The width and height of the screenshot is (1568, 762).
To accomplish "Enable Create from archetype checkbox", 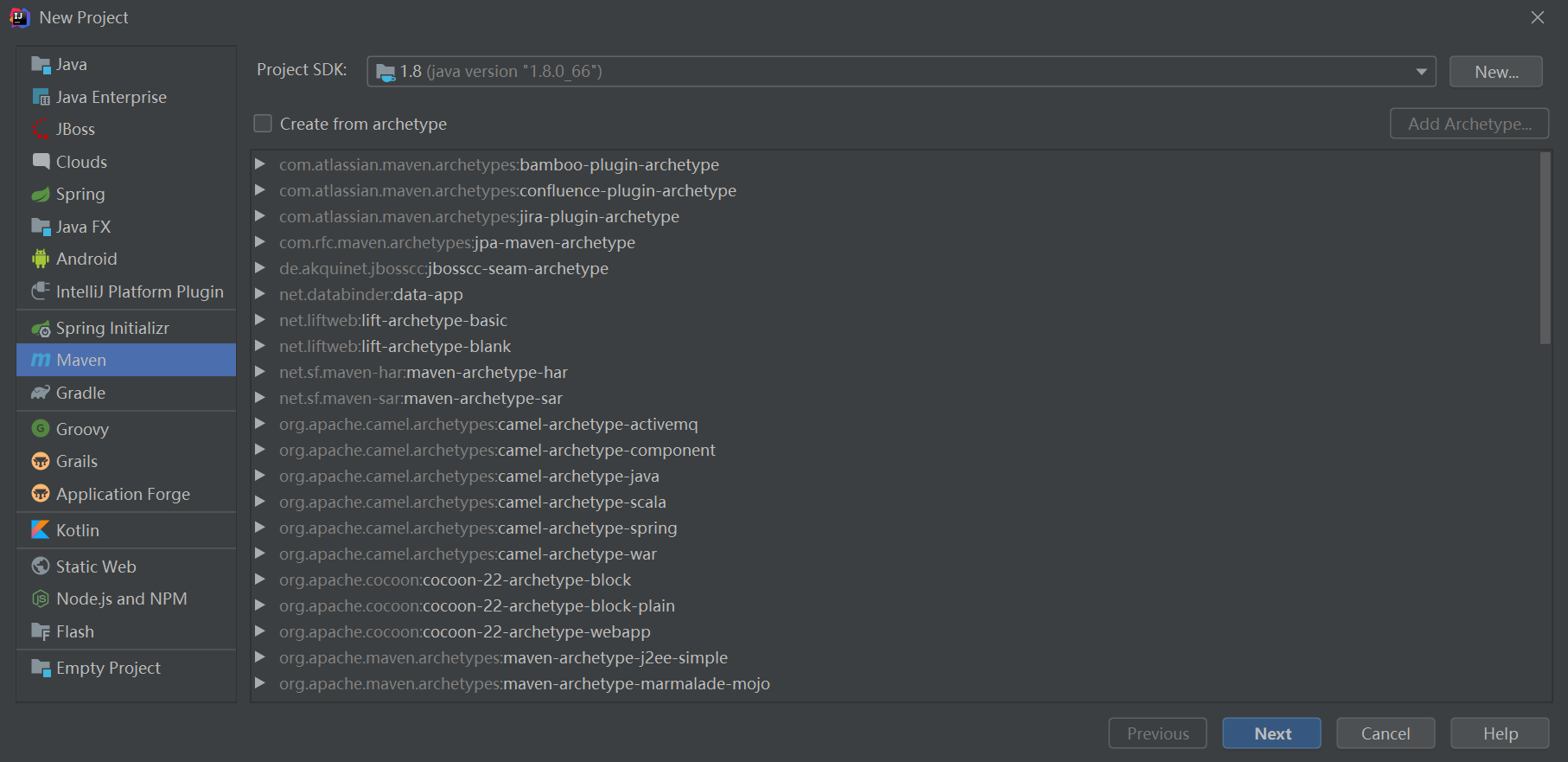I will [x=263, y=124].
